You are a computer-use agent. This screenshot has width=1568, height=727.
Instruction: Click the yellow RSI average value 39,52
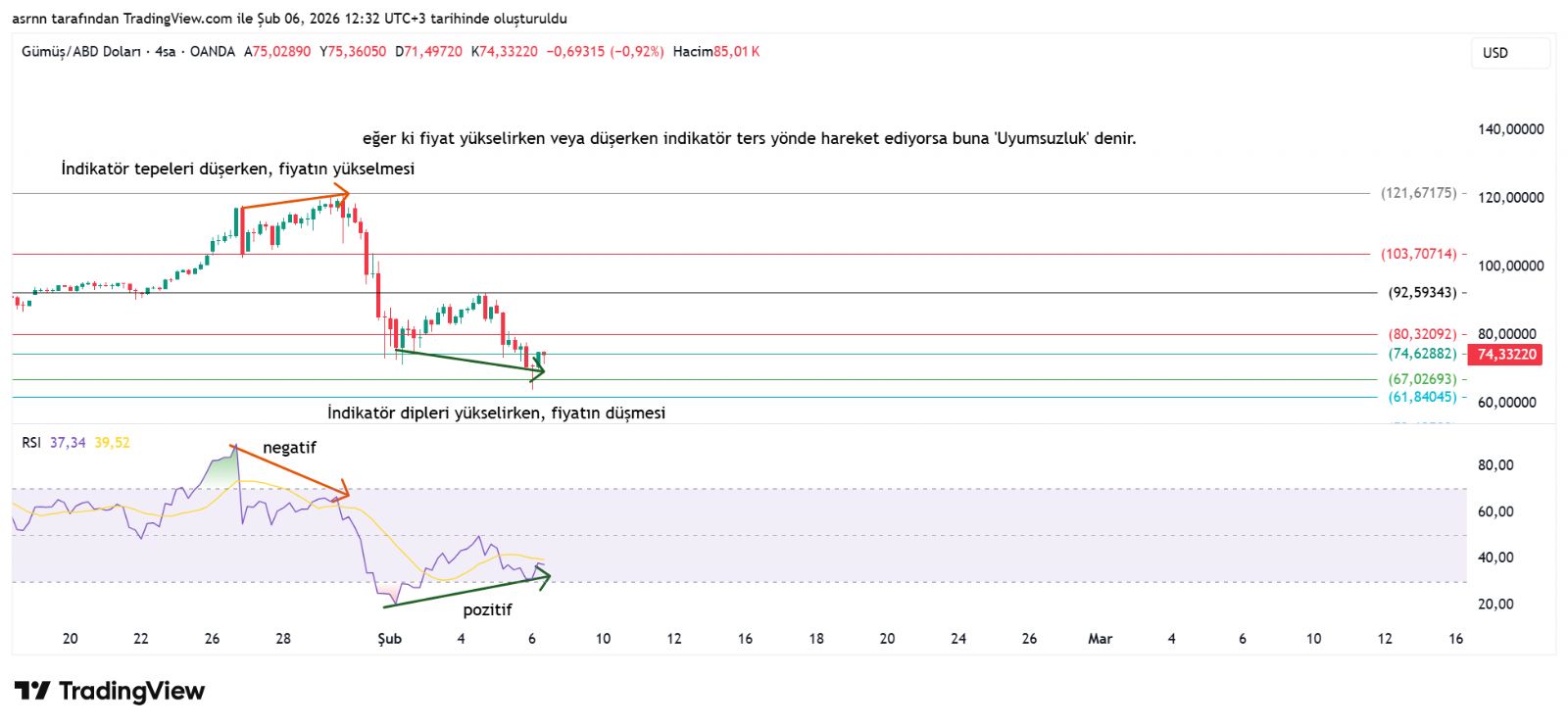112,443
